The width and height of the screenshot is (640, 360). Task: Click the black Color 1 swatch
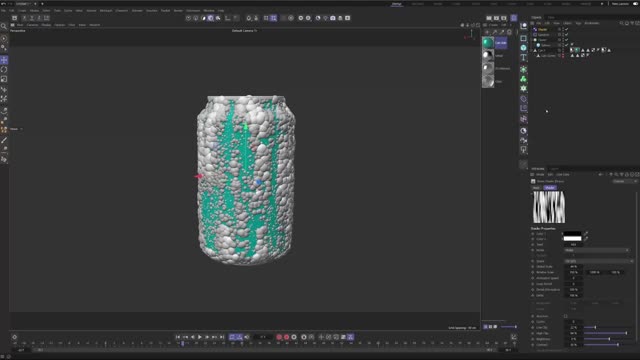(572, 233)
